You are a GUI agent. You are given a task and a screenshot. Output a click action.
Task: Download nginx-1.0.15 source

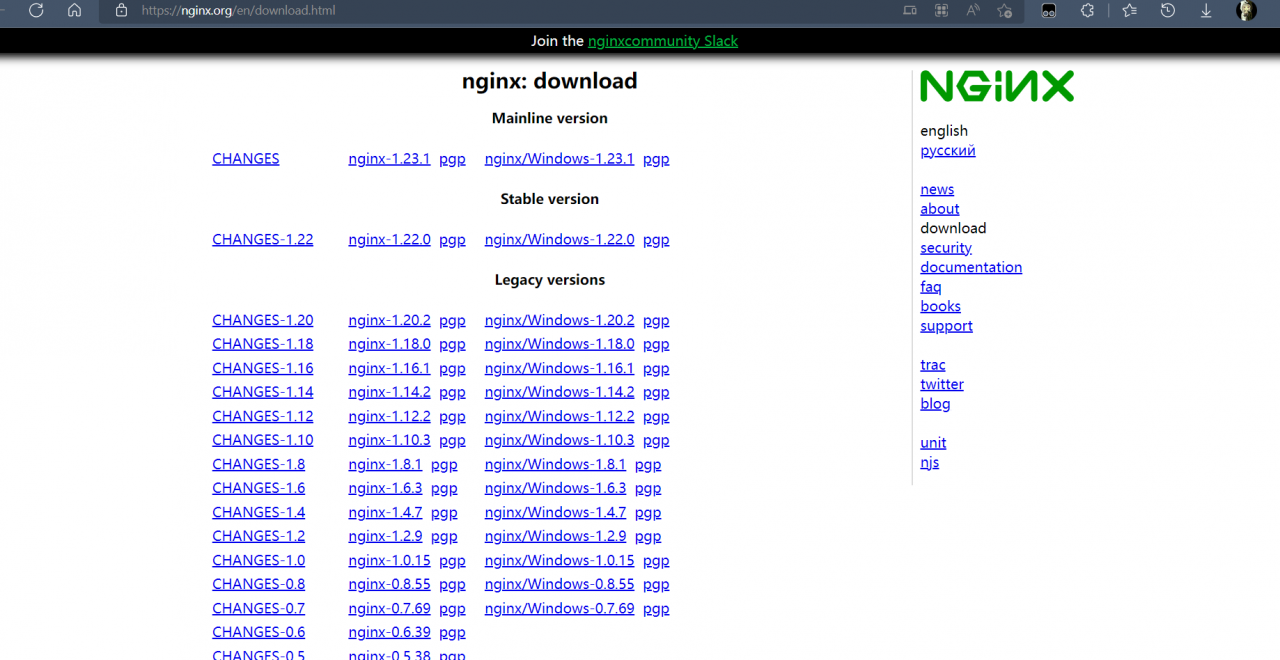click(x=389, y=561)
